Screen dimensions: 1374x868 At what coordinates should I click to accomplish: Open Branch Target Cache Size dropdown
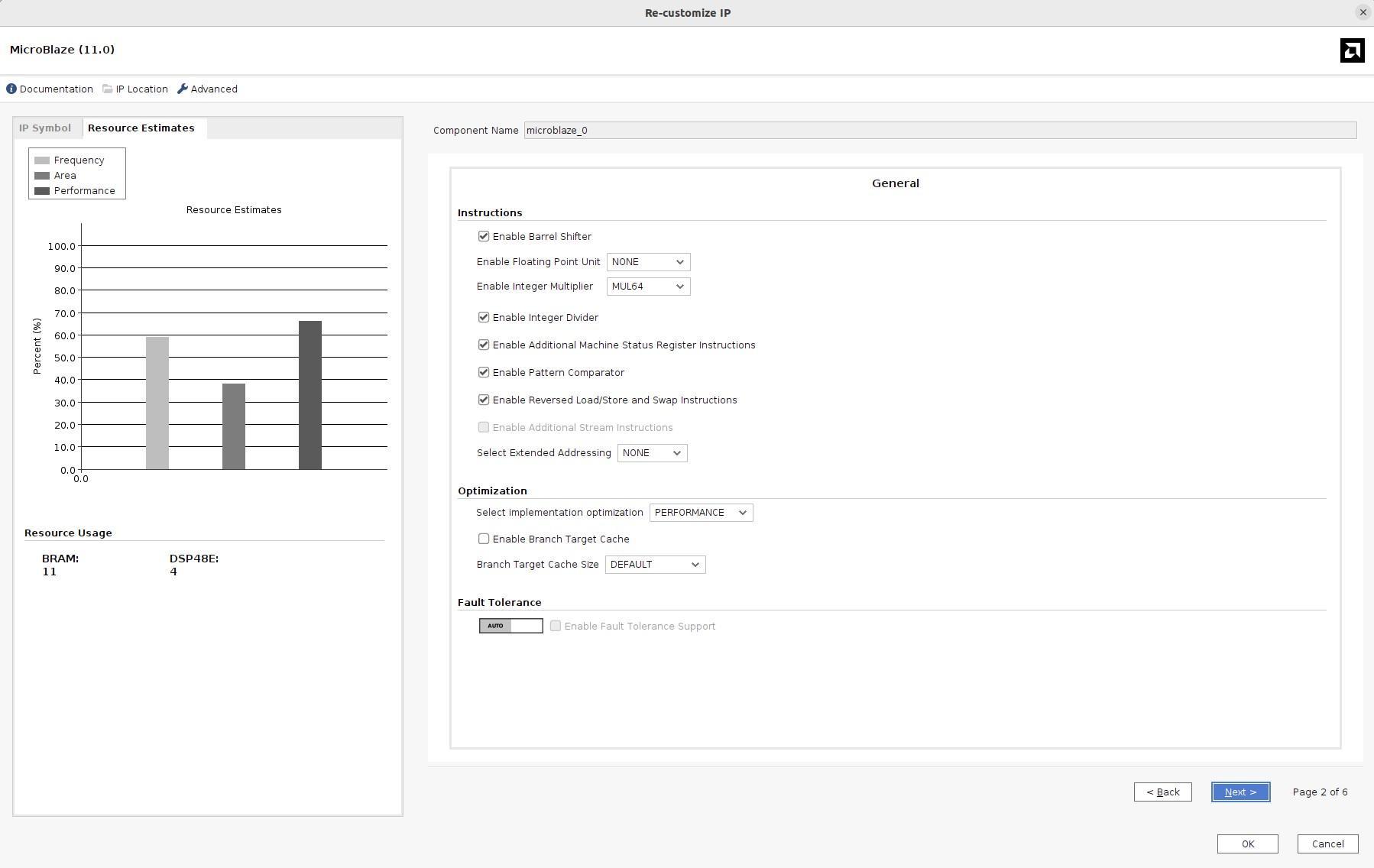click(656, 565)
